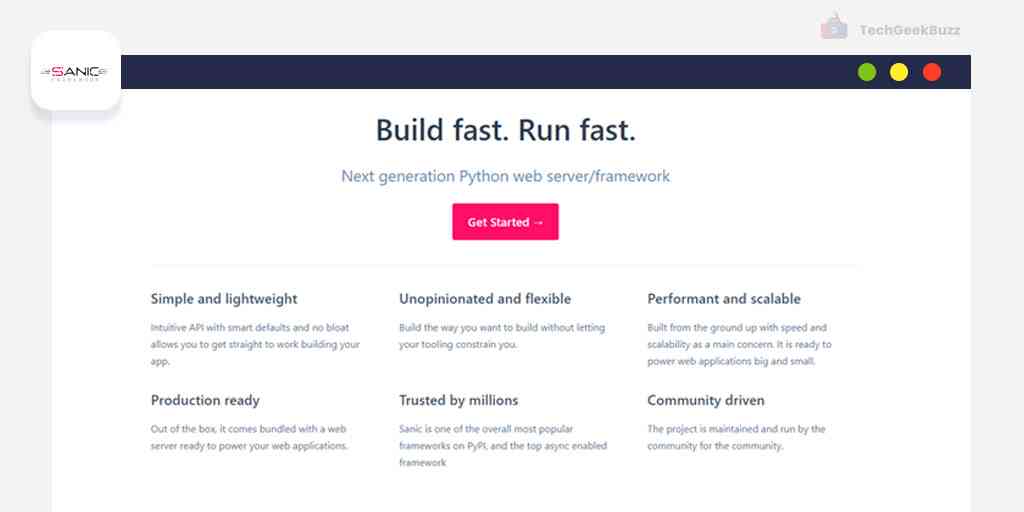The width and height of the screenshot is (1024, 512).
Task: Select the Community driven heading
Action: [705, 400]
